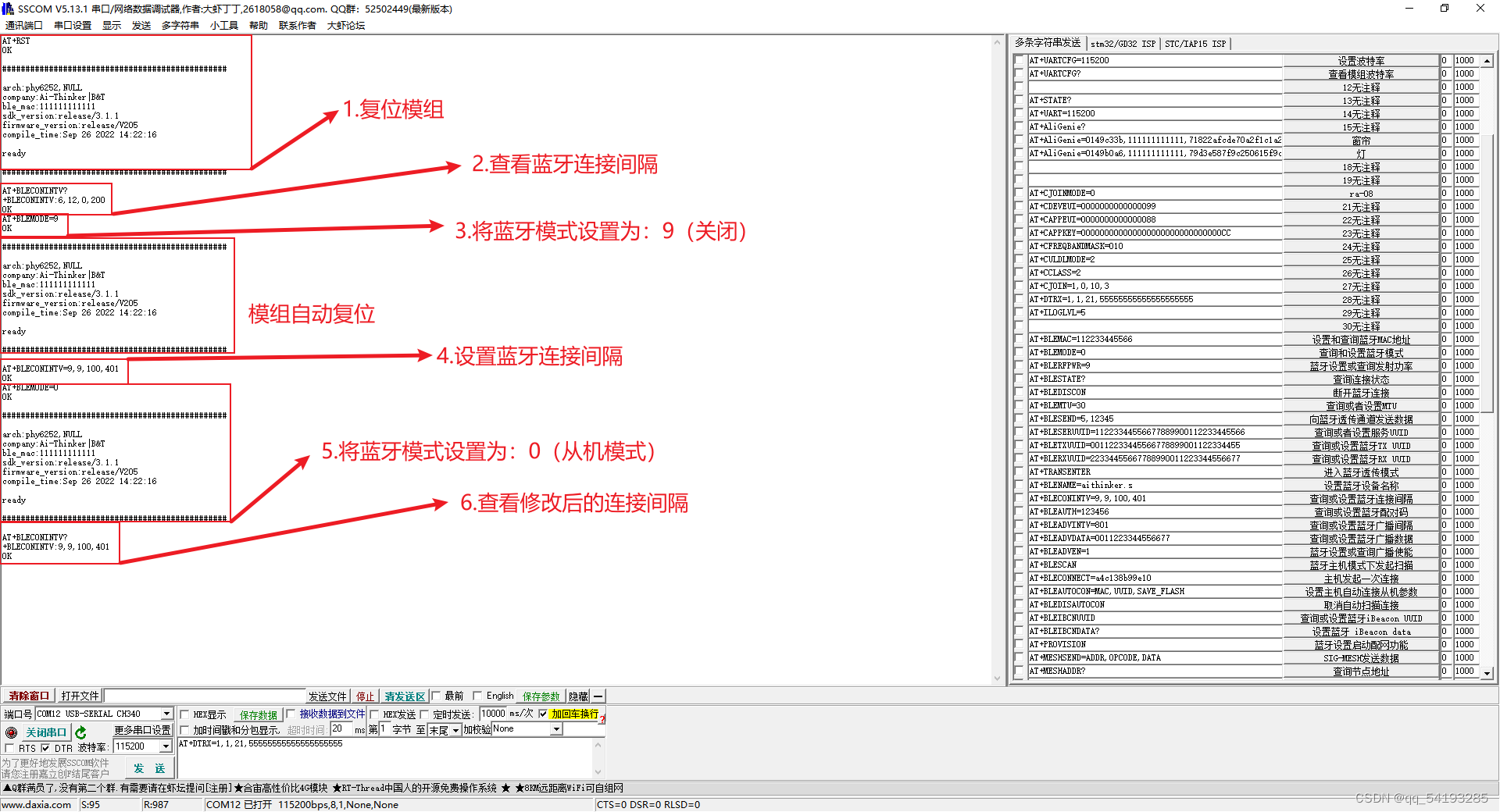This screenshot has height=812, width=1500.
Task: Enable the HEX显示 checkbox
Action: 184,714
